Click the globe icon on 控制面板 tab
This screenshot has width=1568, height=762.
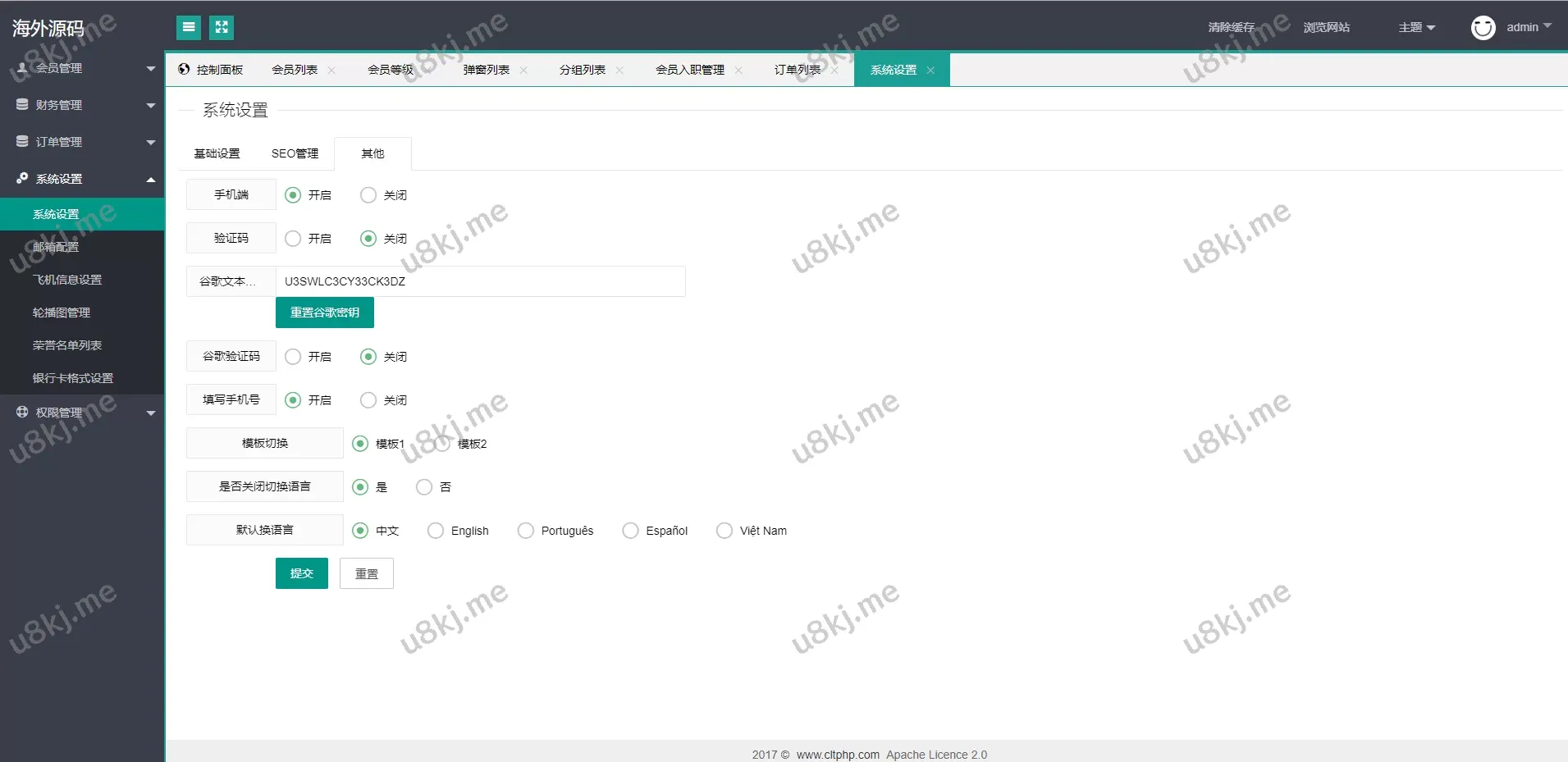(183, 69)
